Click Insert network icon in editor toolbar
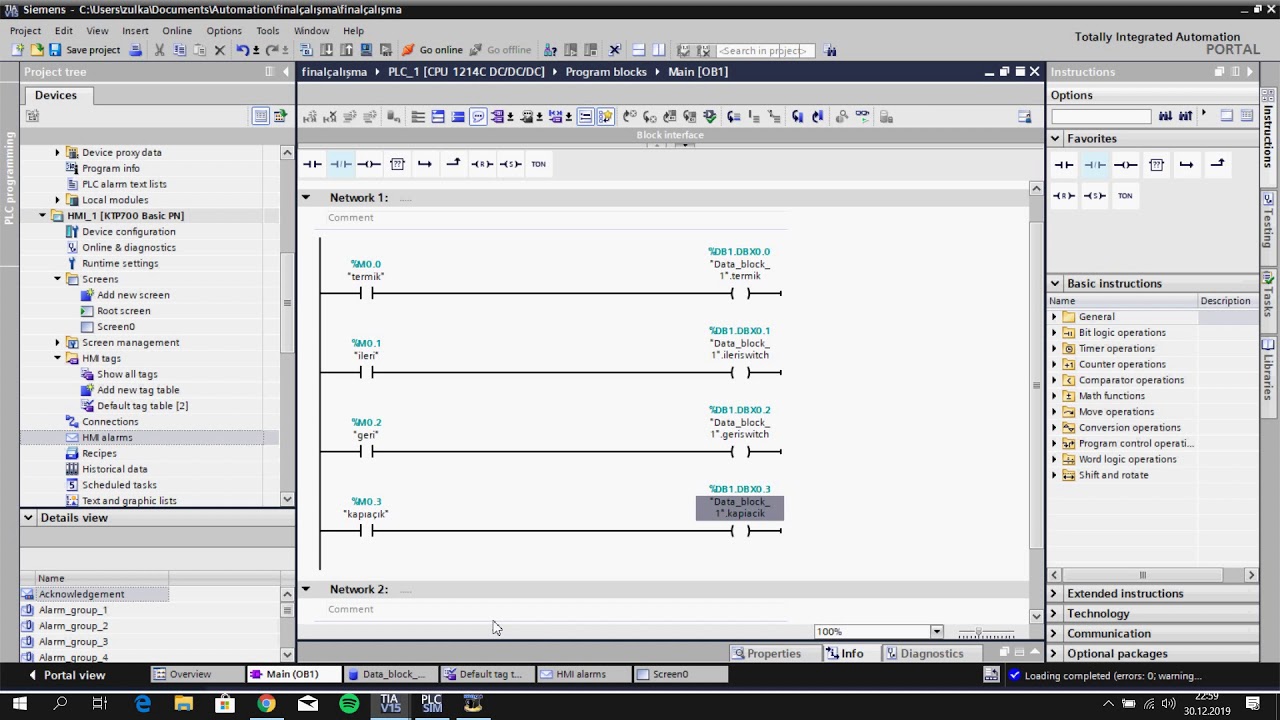This screenshot has height=720, width=1280. tap(310, 117)
